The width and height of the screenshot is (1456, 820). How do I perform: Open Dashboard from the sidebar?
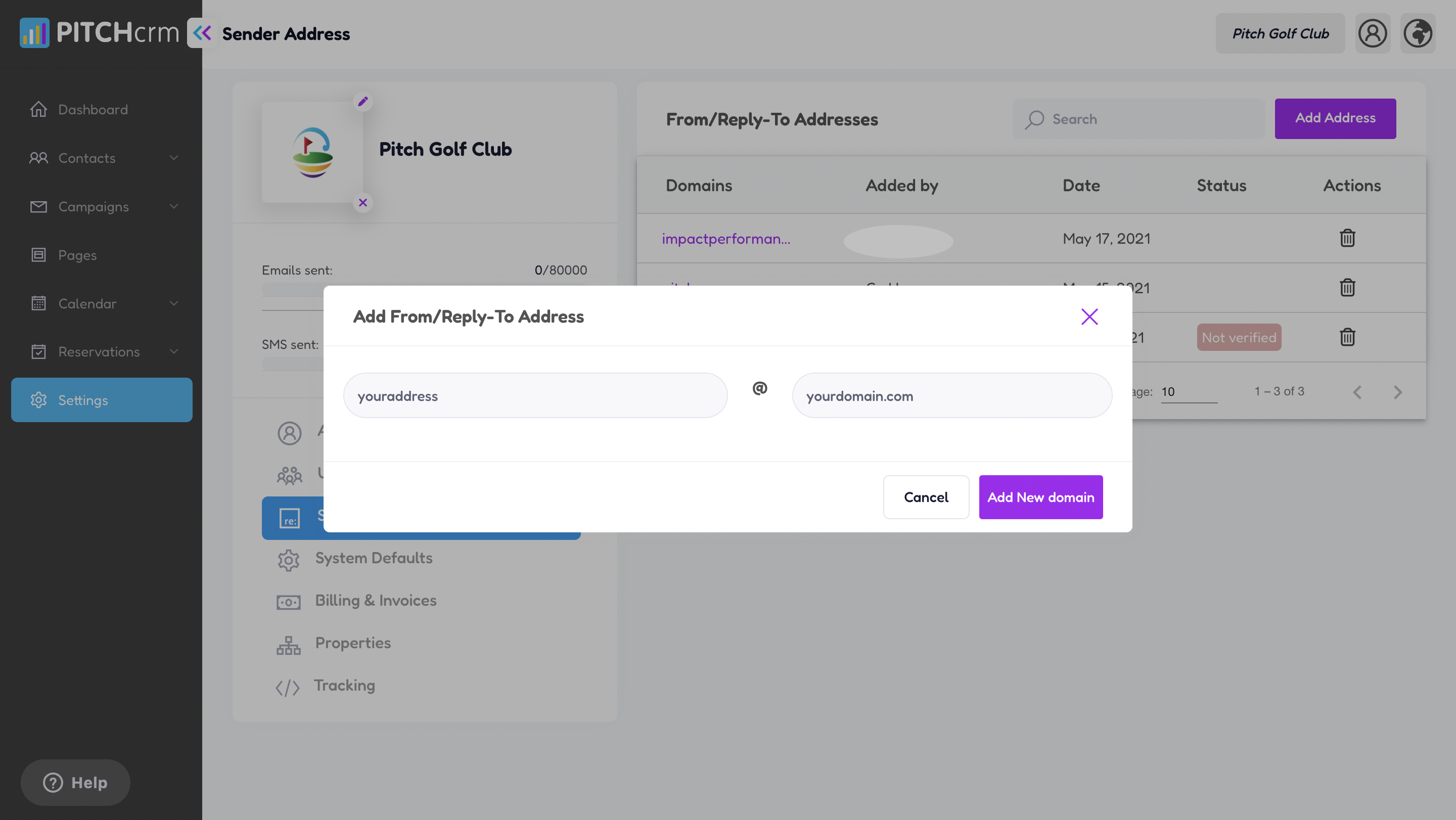pos(102,109)
